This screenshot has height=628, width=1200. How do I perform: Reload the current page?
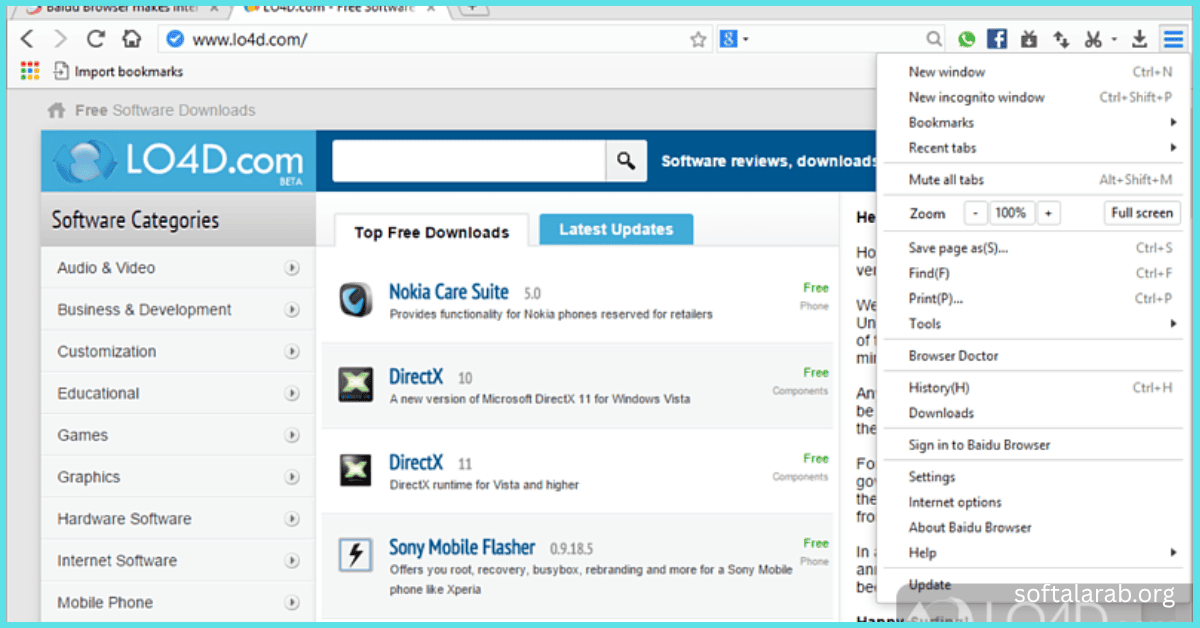point(96,39)
